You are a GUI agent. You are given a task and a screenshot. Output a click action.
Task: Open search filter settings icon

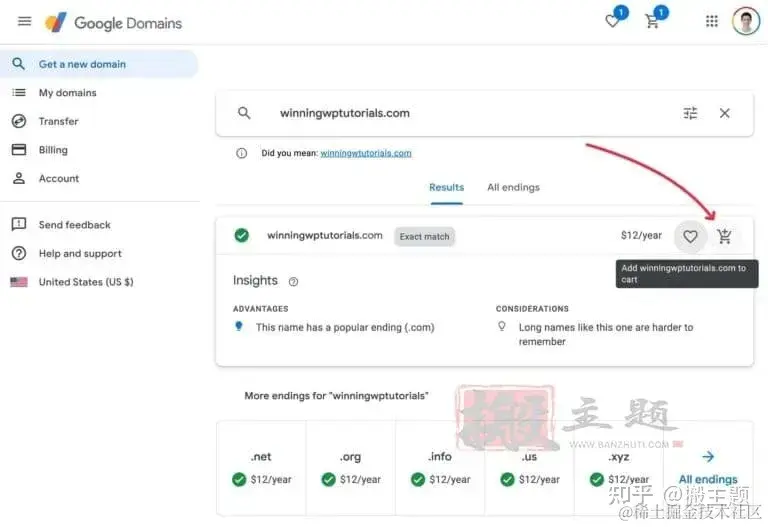[x=690, y=113]
